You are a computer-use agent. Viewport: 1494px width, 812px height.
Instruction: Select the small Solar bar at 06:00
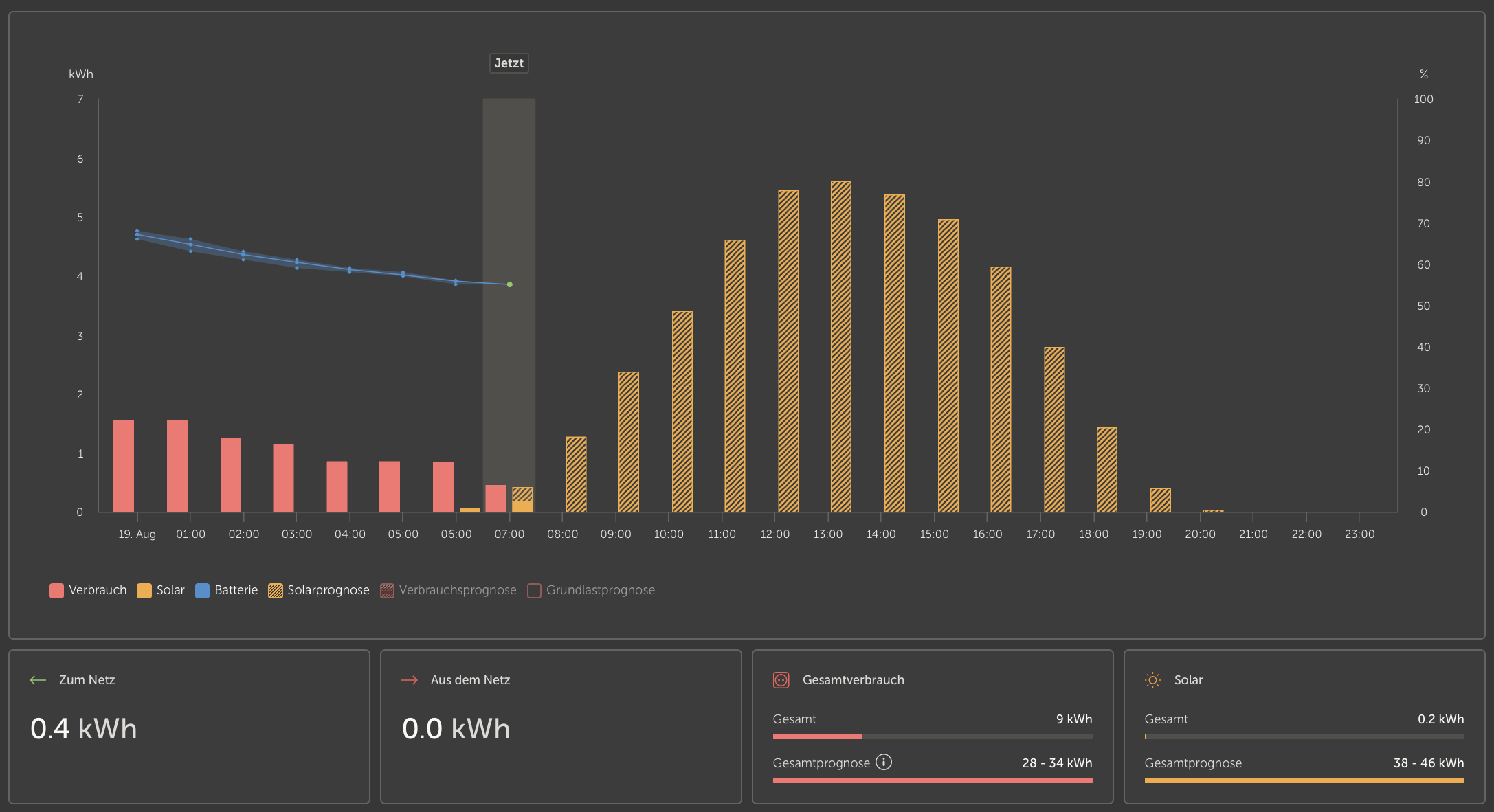coord(470,510)
